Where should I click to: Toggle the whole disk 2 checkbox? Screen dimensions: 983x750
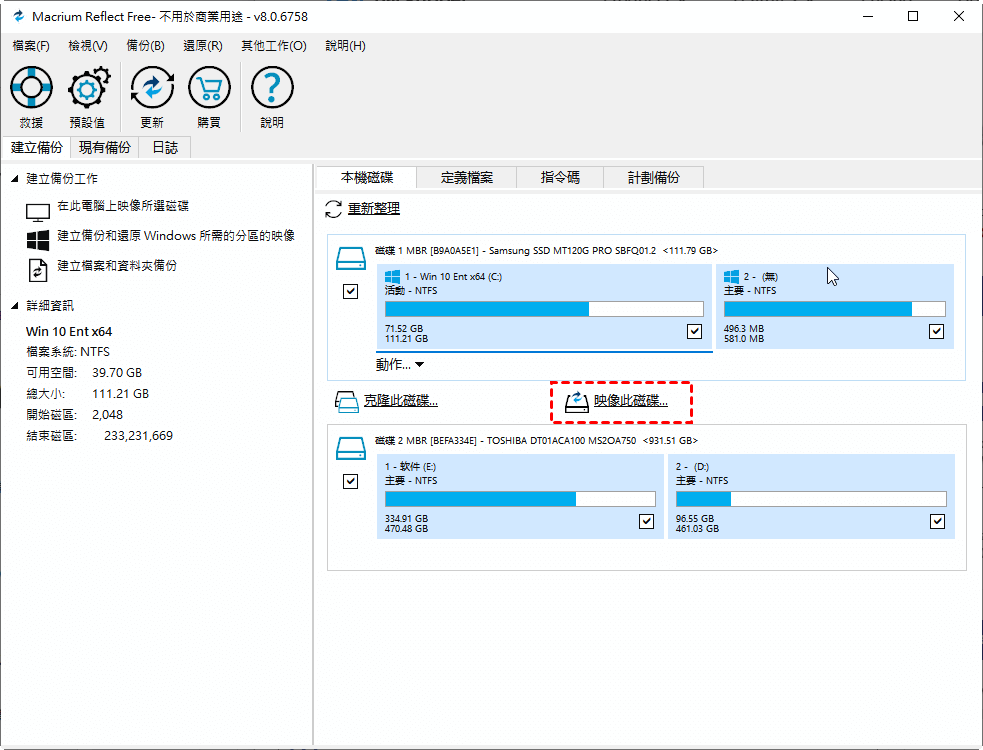pyautogui.click(x=350, y=481)
